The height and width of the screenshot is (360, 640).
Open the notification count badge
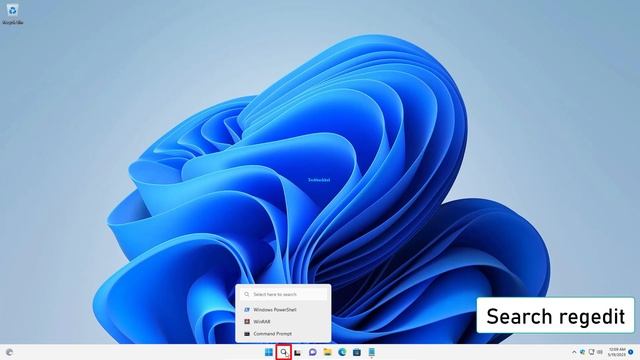tap(631, 352)
